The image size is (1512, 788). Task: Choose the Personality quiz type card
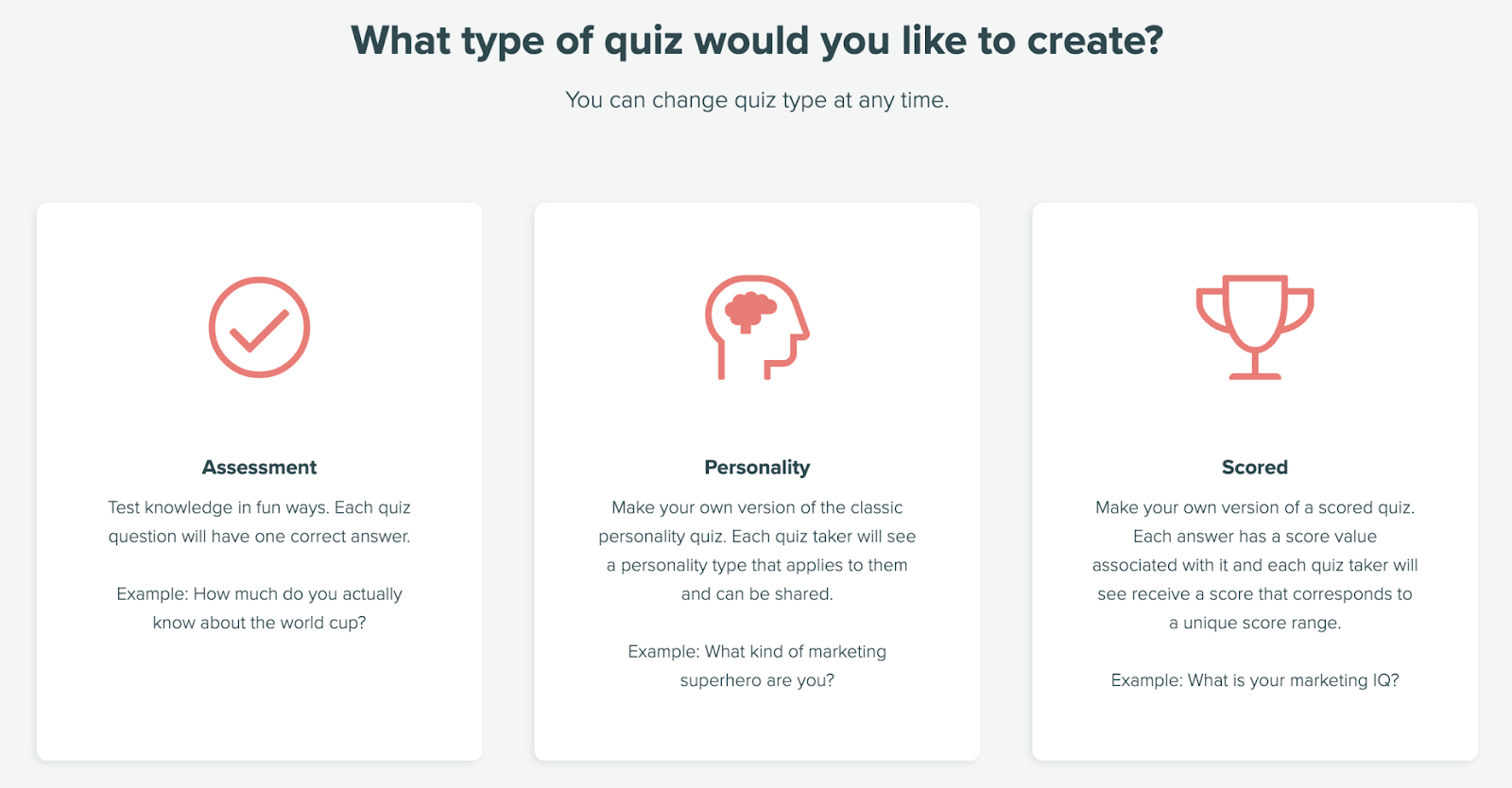pos(757,728)
